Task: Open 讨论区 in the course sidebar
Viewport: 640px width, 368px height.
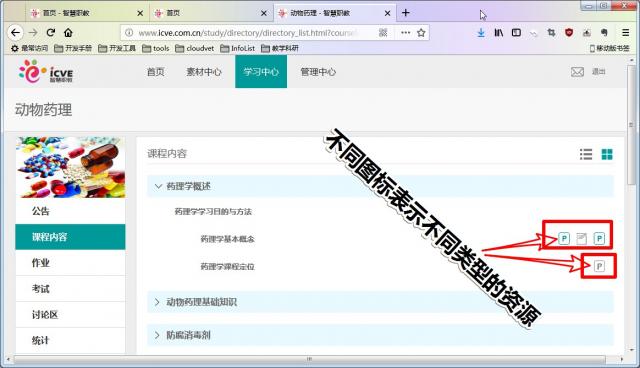Action: 70,315
